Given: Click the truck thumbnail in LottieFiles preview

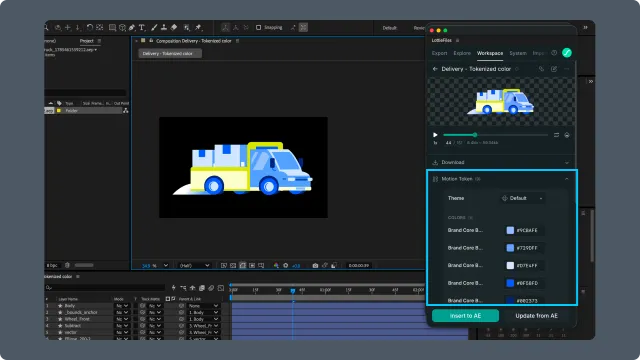Looking at the screenshot, I should click(x=500, y=102).
